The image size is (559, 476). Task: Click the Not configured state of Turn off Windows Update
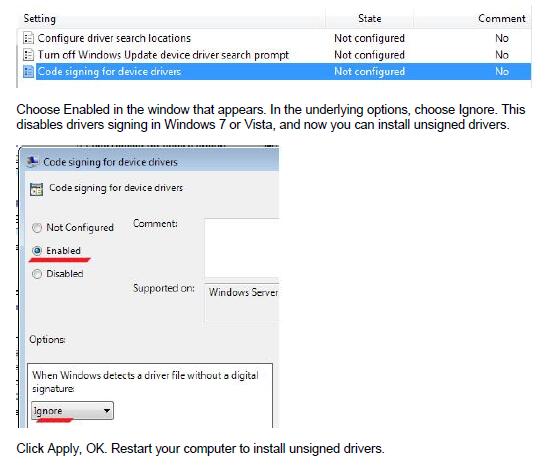coord(369,55)
